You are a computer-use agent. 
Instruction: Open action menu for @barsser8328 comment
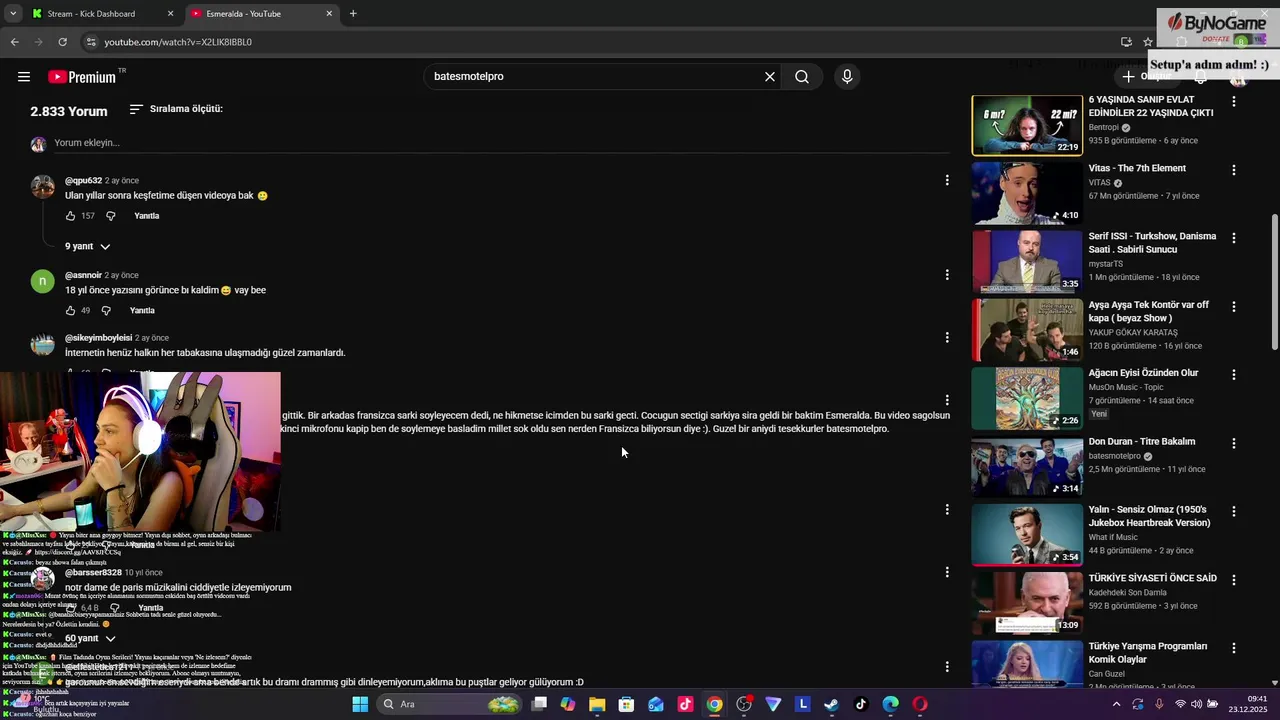[947, 572]
